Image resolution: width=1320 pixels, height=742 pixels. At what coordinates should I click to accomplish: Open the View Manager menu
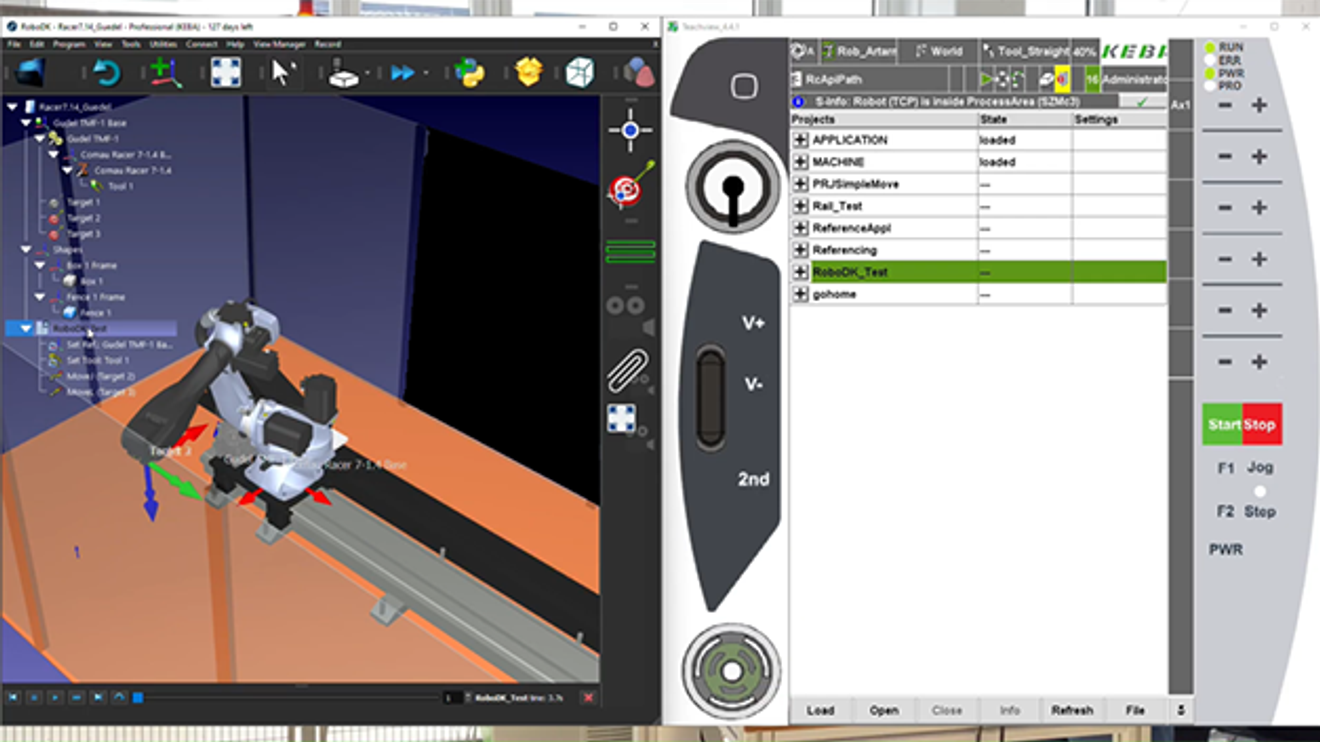[279, 44]
